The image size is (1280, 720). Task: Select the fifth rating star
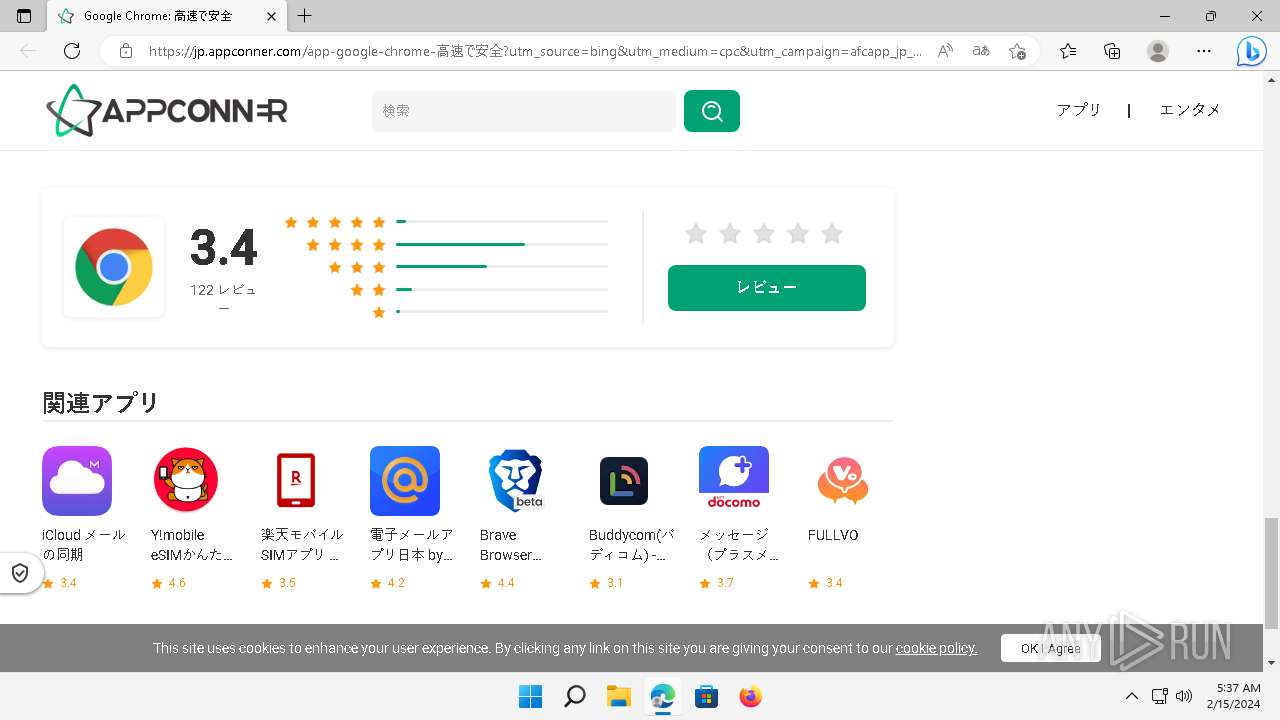[x=832, y=234]
